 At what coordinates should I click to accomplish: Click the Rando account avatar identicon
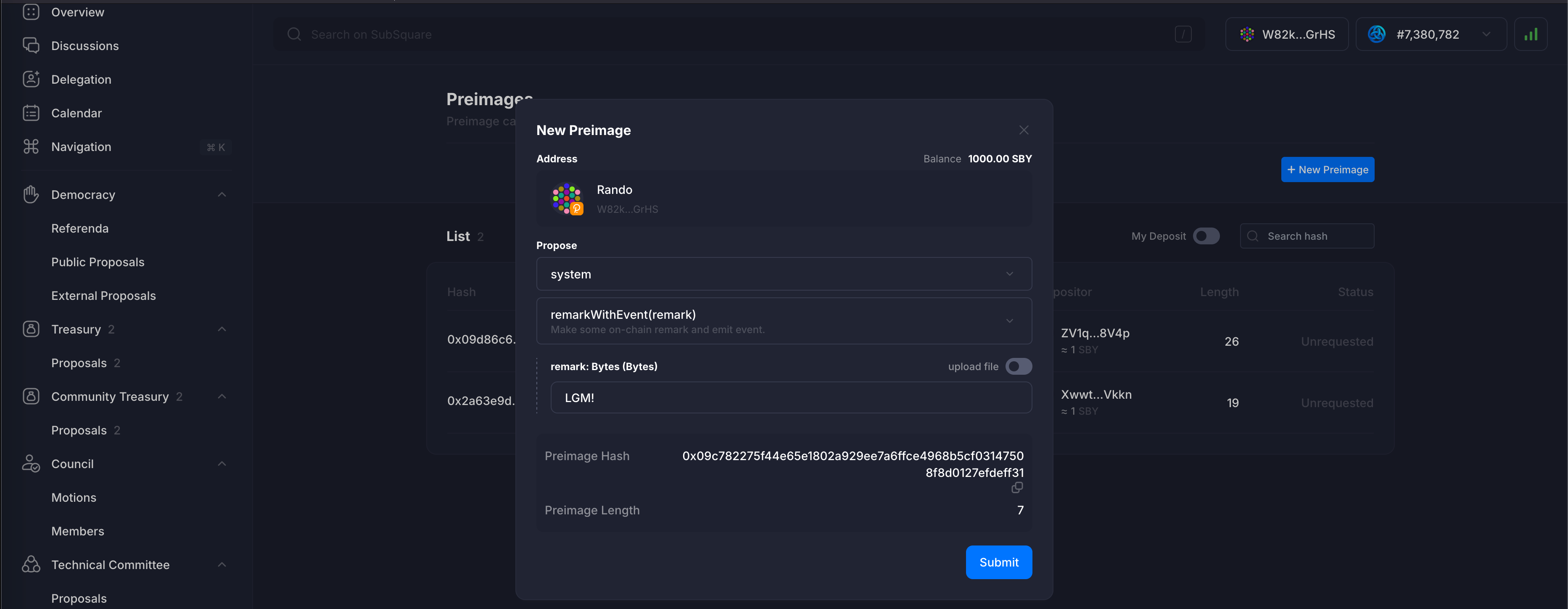click(567, 199)
